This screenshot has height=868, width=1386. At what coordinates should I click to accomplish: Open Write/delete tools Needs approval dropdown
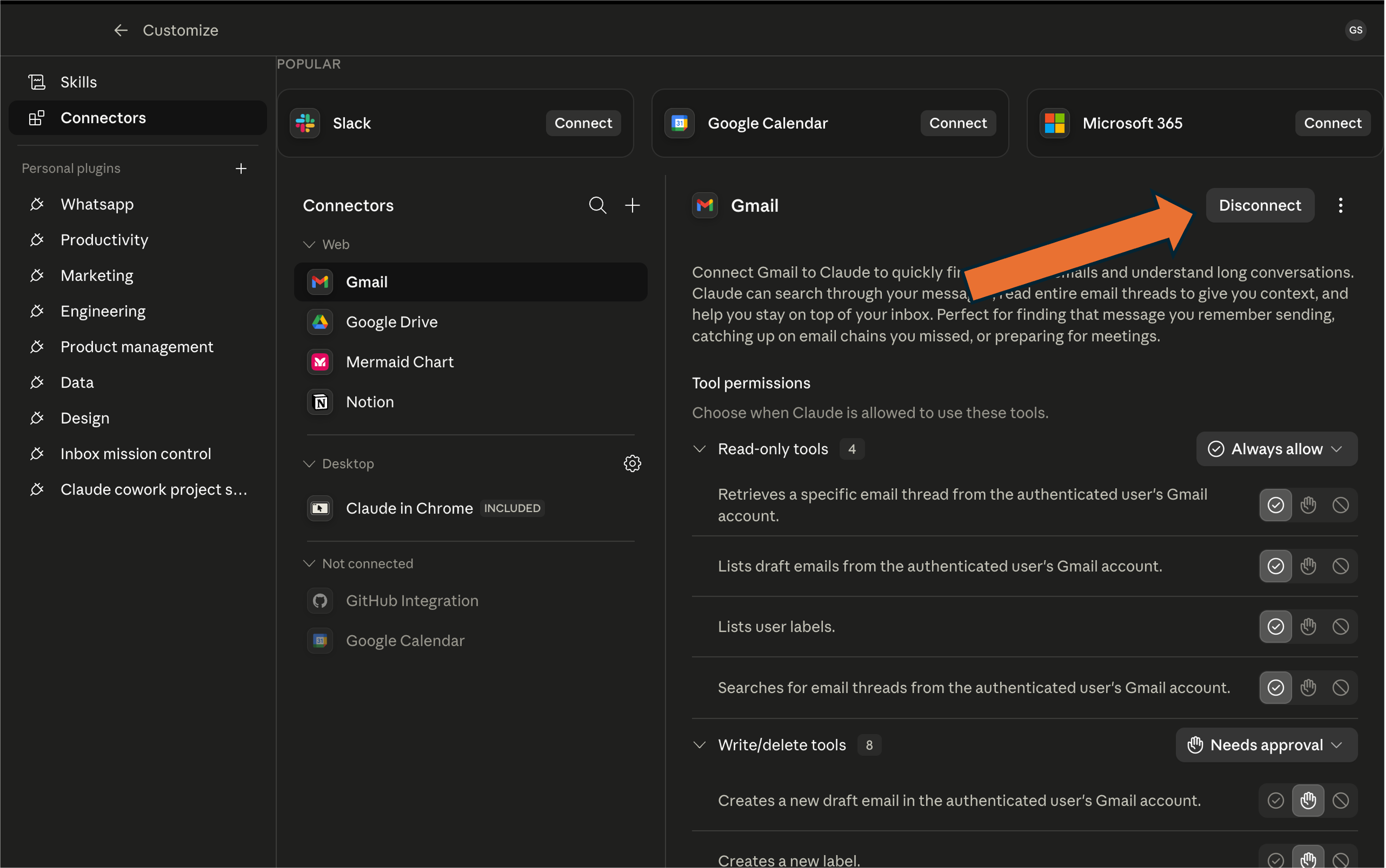(x=1267, y=745)
